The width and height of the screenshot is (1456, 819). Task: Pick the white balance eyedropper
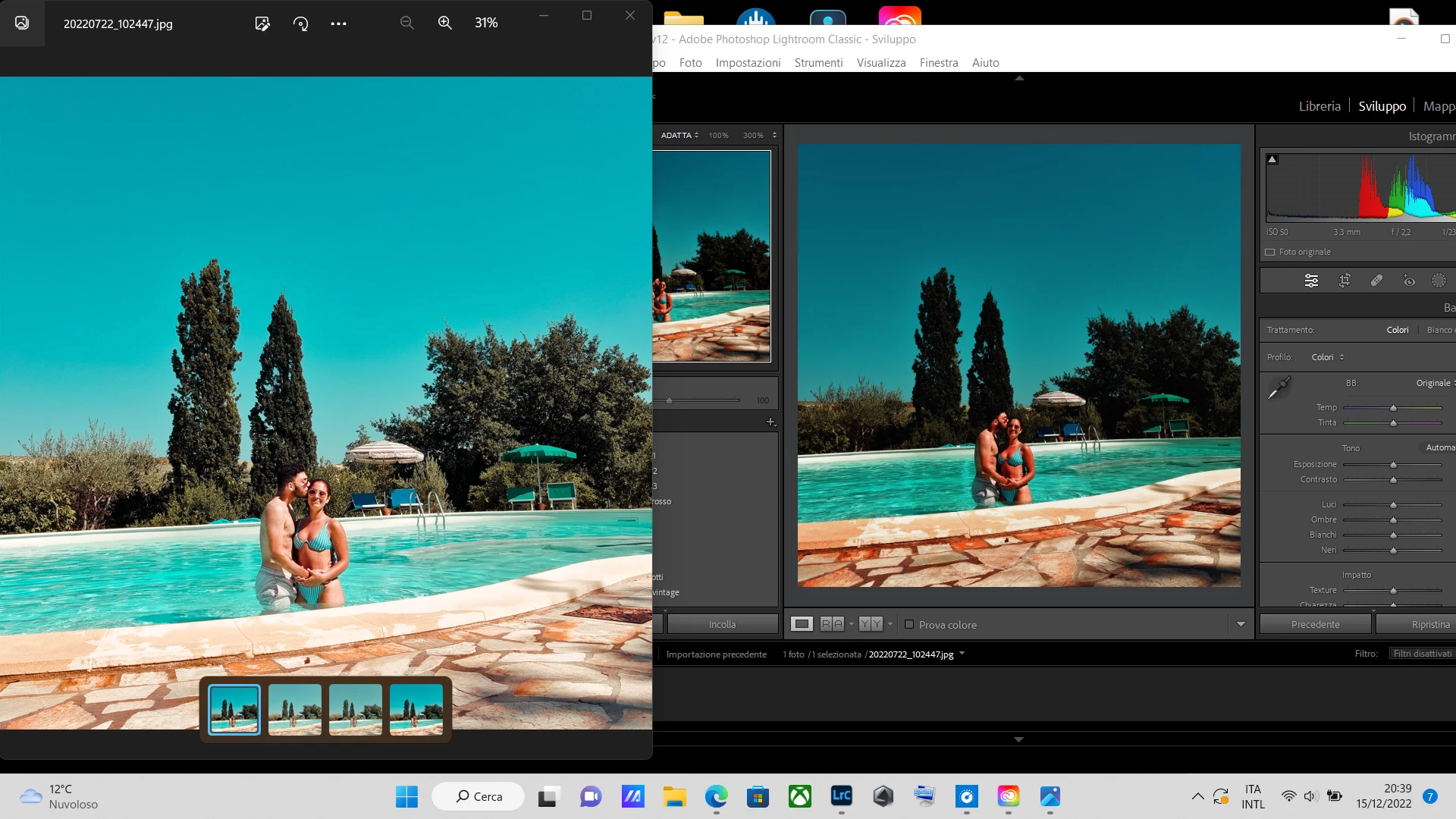[x=1279, y=388]
